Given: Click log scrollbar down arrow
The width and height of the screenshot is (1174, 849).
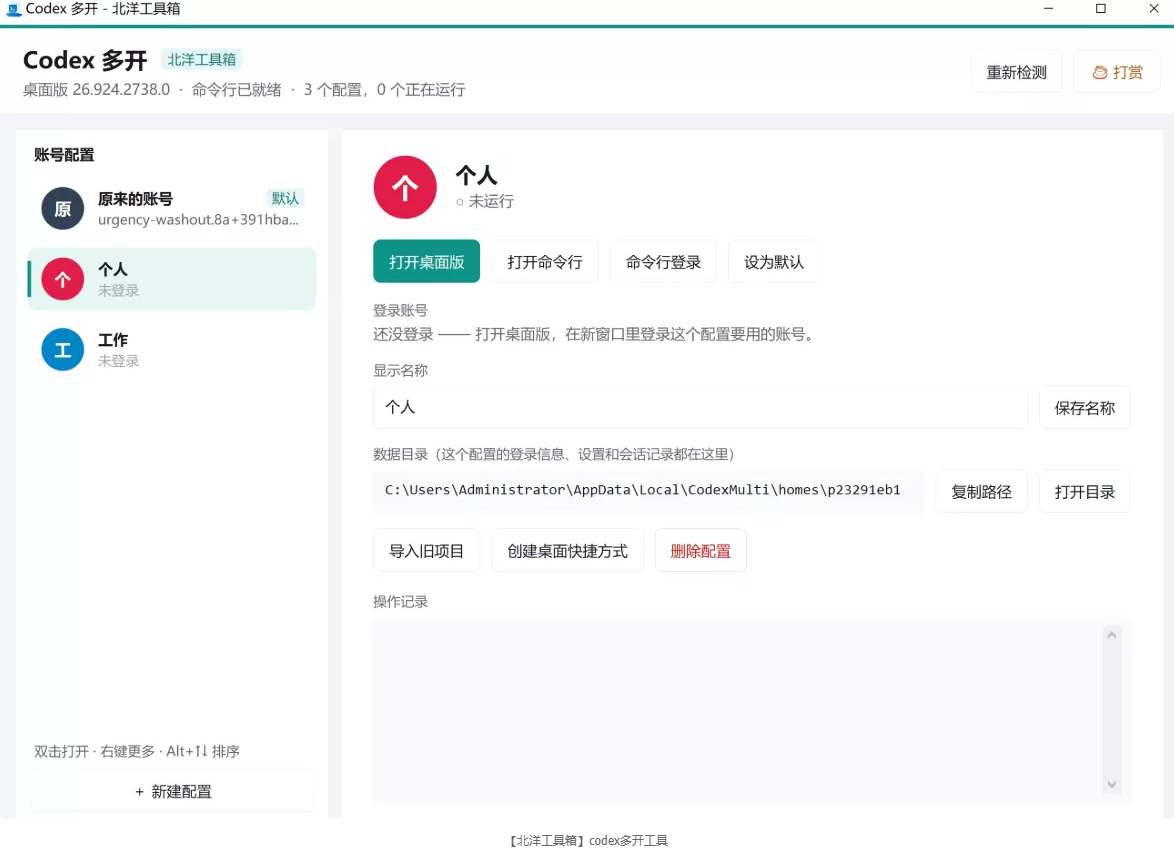Looking at the screenshot, I should pyautogui.click(x=1112, y=784).
